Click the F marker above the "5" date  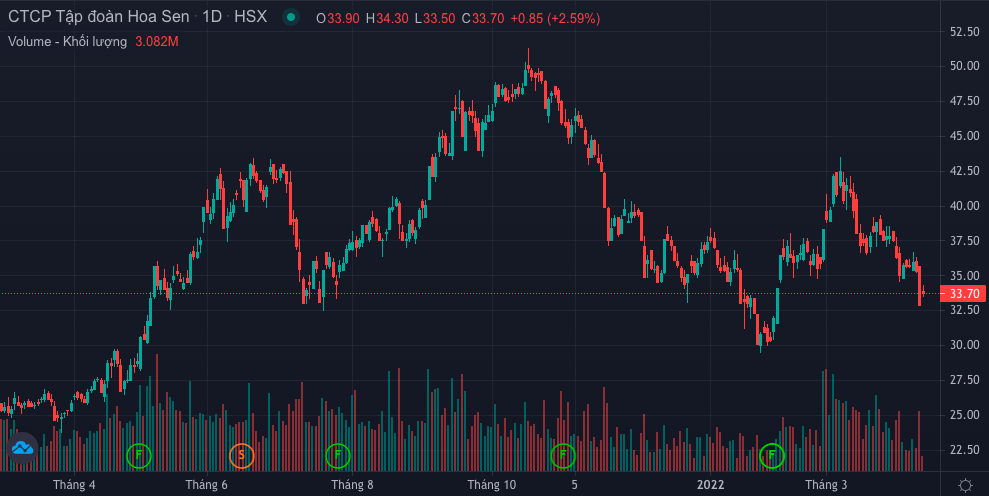click(x=563, y=456)
